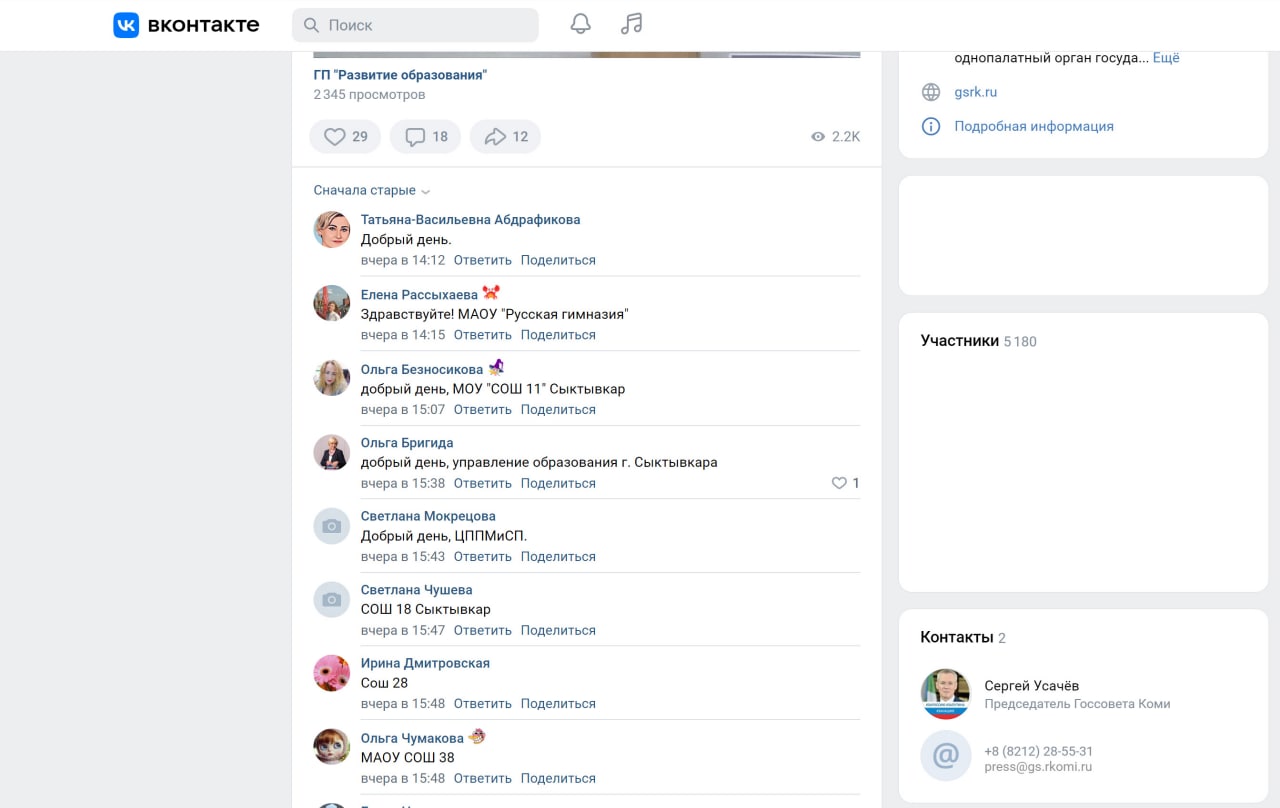Click the globe icon beside gsrk.ru
Image resolution: width=1280 pixels, height=808 pixels.
931,92
